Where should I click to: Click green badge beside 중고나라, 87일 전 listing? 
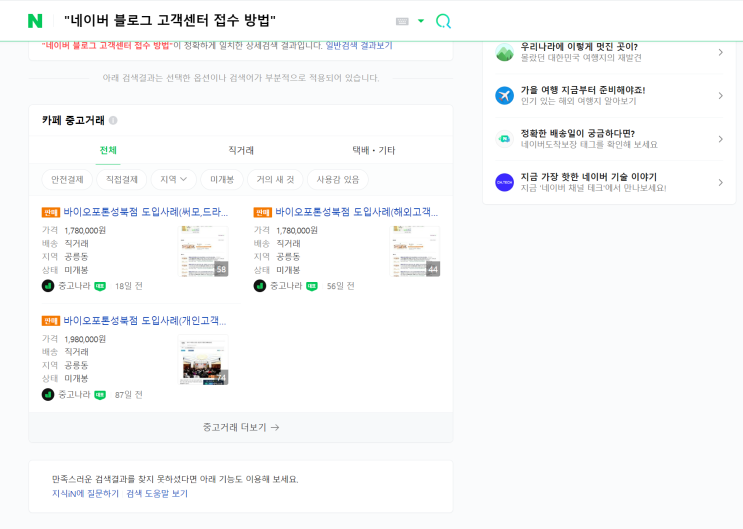[x=100, y=395]
